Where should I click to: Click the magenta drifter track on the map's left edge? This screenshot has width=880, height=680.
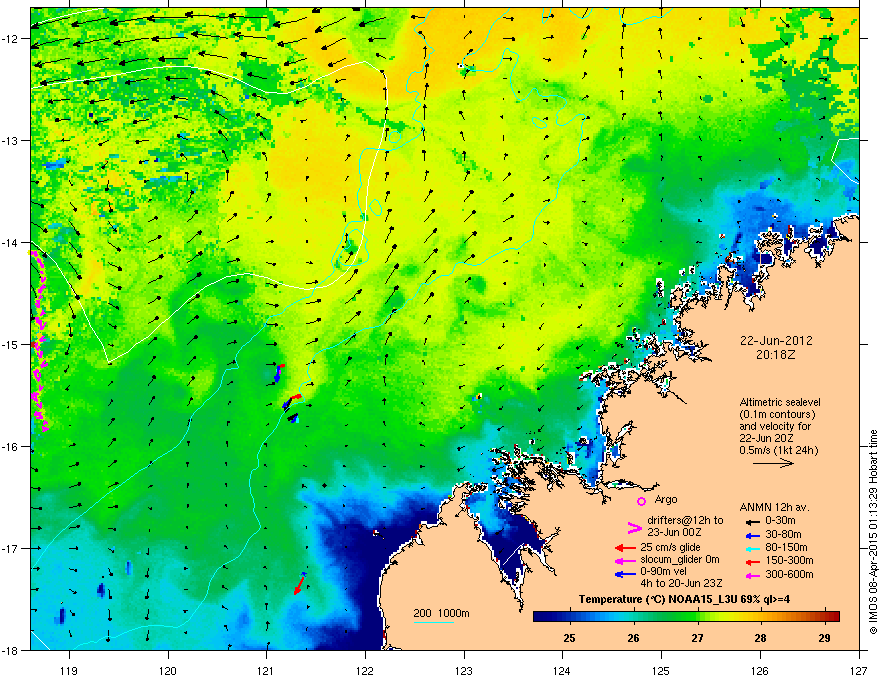pos(39,341)
